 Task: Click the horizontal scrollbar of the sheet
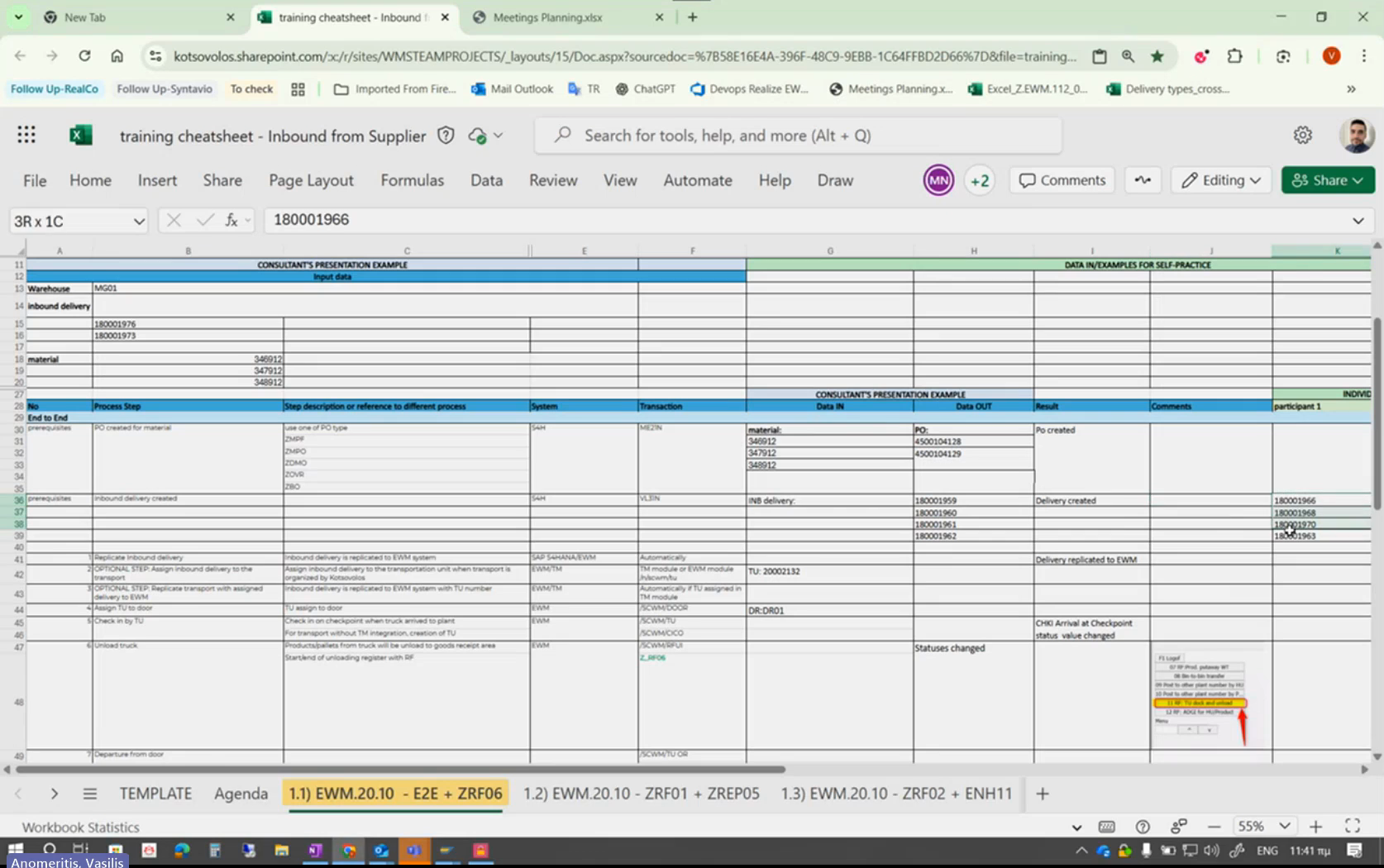click(x=400, y=769)
